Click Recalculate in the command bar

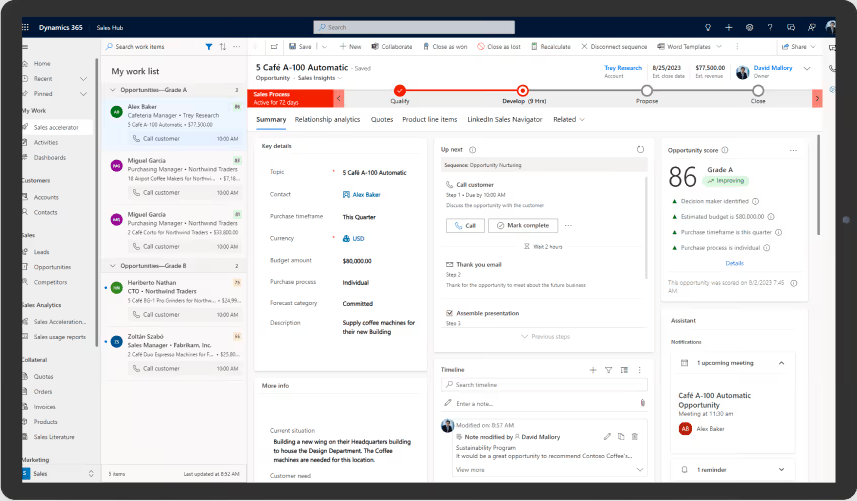coord(551,47)
